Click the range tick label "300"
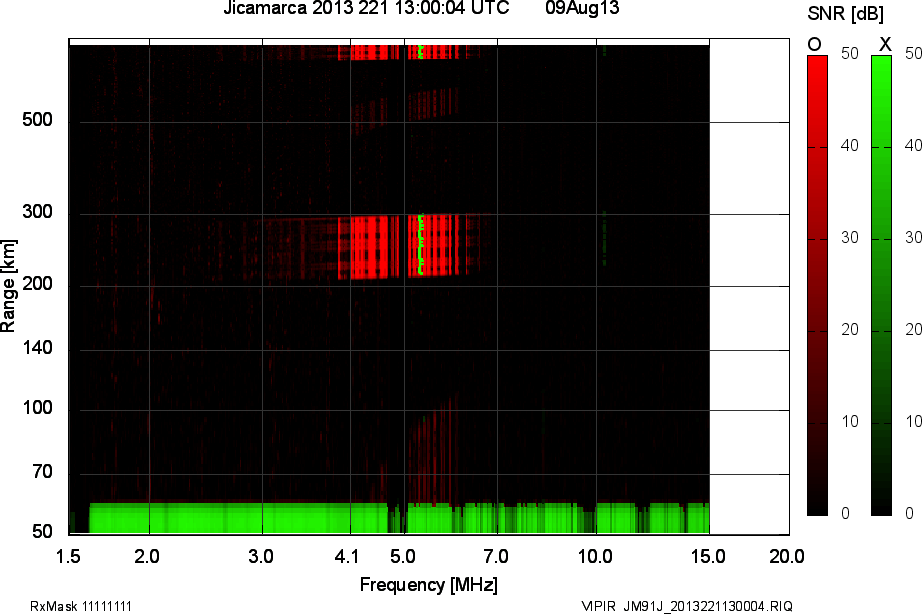 pyautogui.click(x=37, y=212)
